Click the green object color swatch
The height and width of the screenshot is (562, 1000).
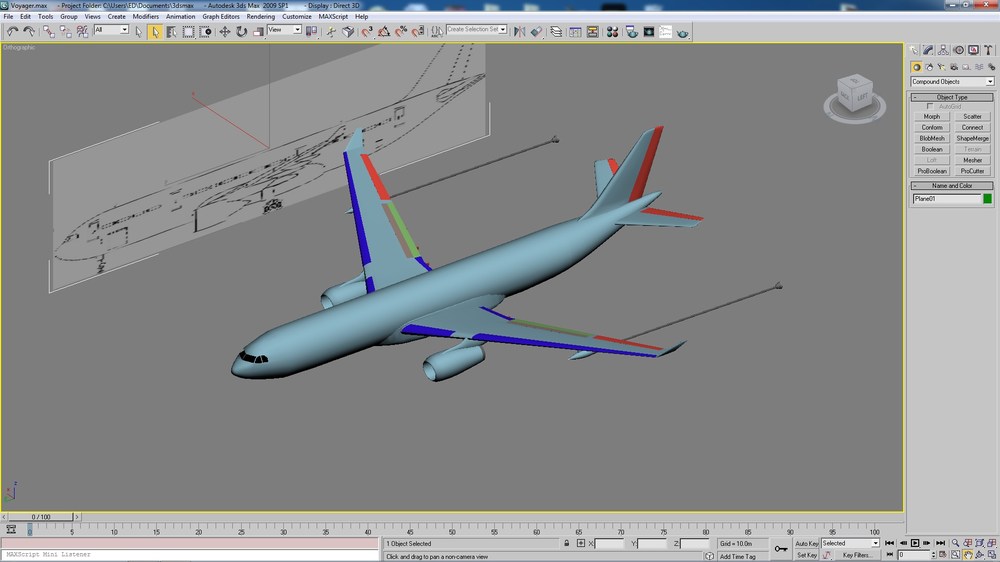[x=987, y=199]
